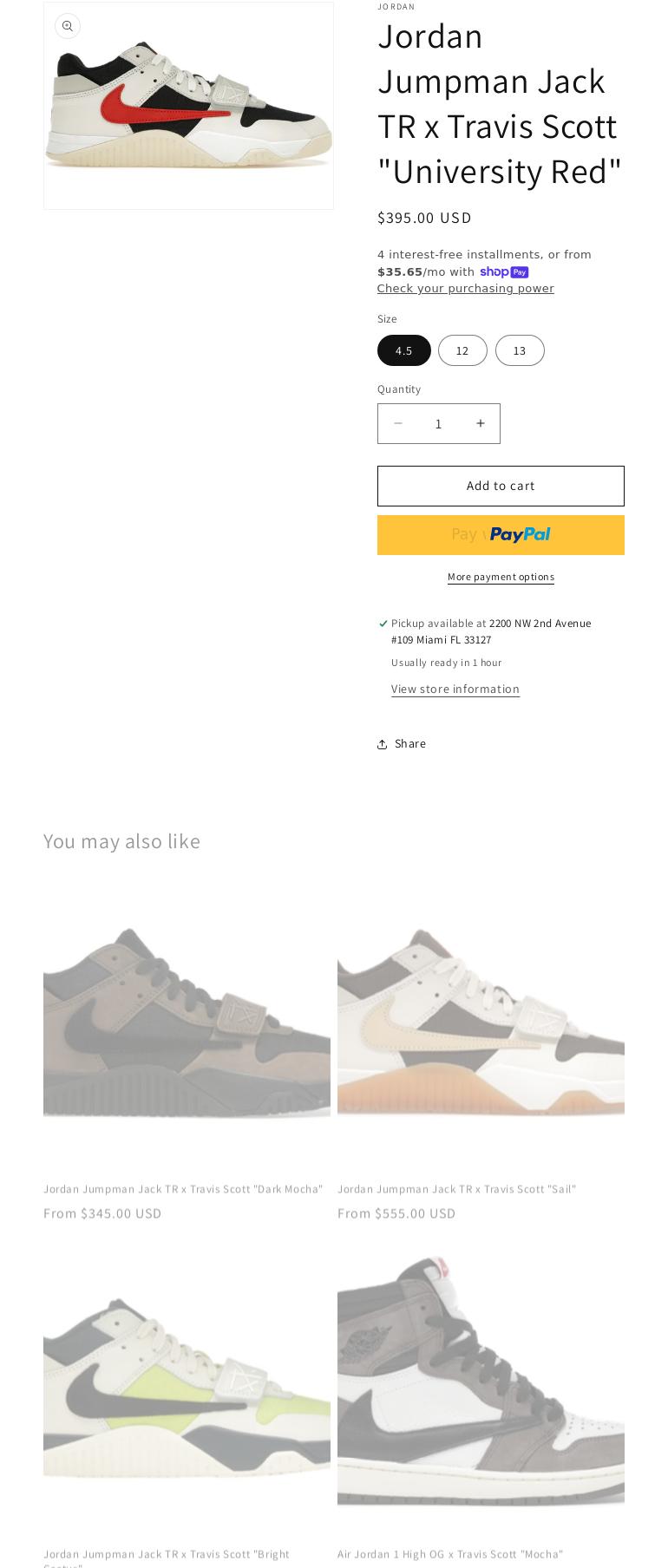This screenshot has height=1568, width=668.
Task: Edit the quantity input field
Action: [438, 423]
